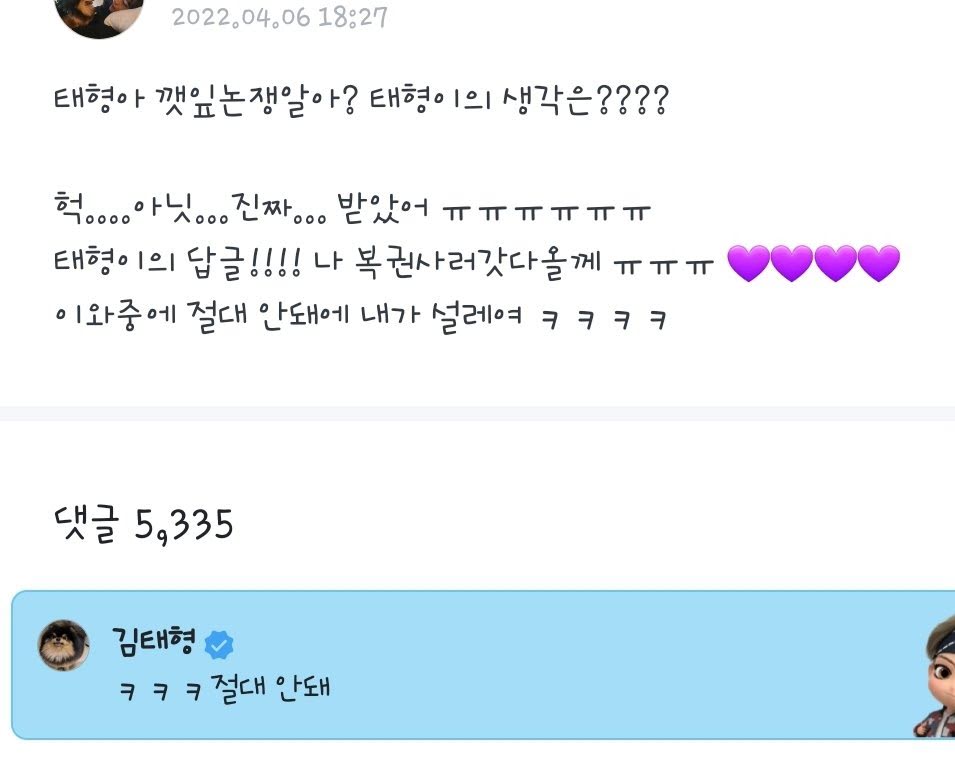Click the text 헉....아닛...진짜... 받았어
The width and height of the screenshot is (955, 757).
point(241,209)
